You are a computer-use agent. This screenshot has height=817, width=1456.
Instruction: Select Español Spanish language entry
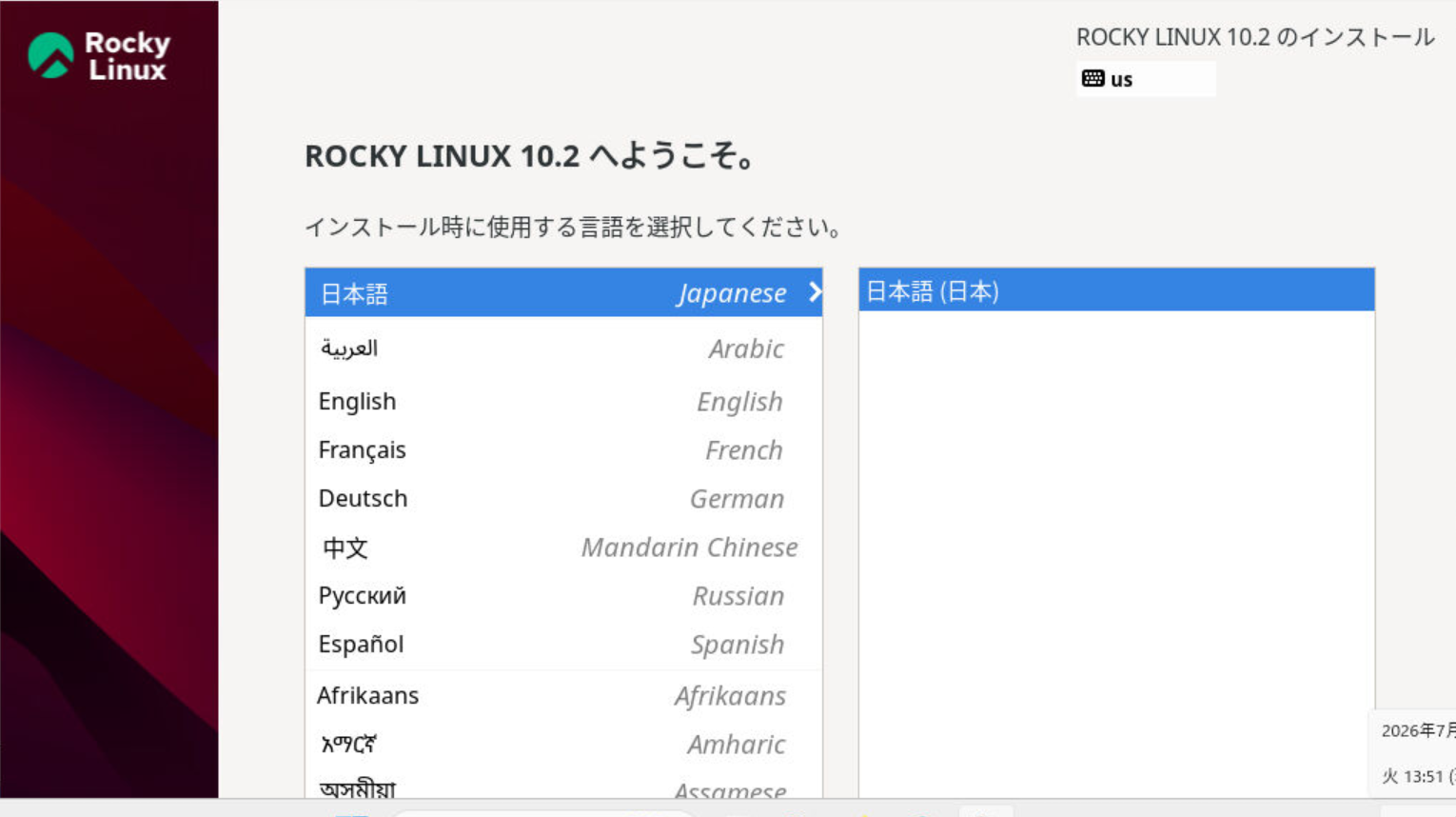pyautogui.click(x=563, y=645)
